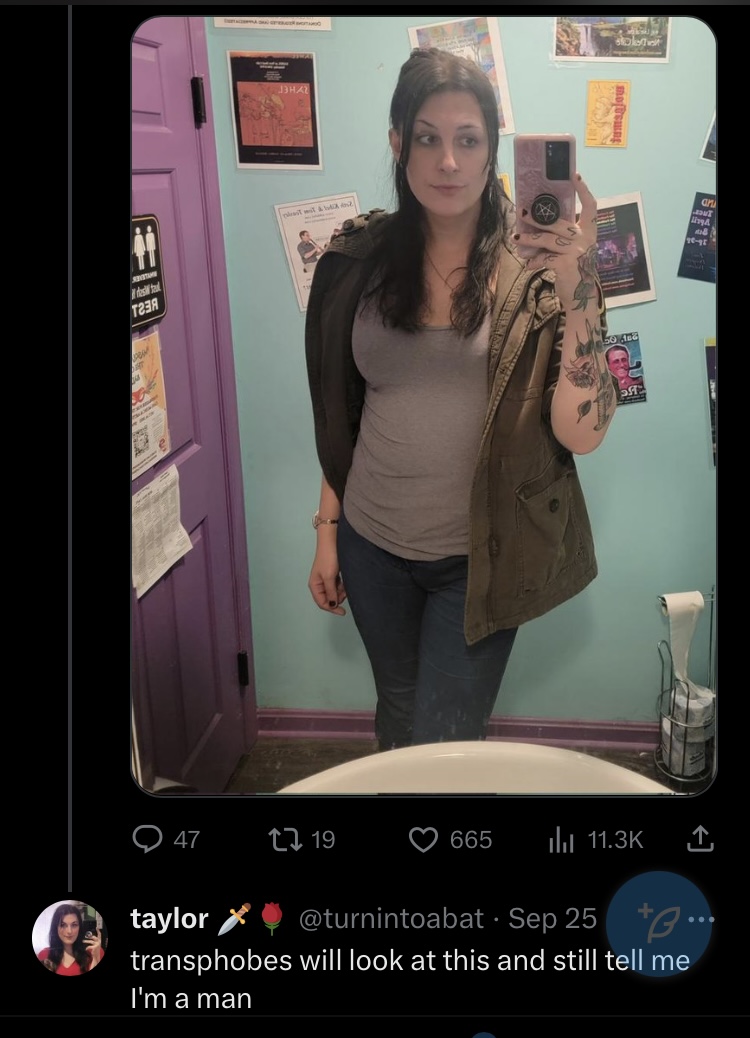The height and width of the screenshot is (1038, 750).
Task: Open the three-dot more options menu
Action: click(x=702, y=920)
